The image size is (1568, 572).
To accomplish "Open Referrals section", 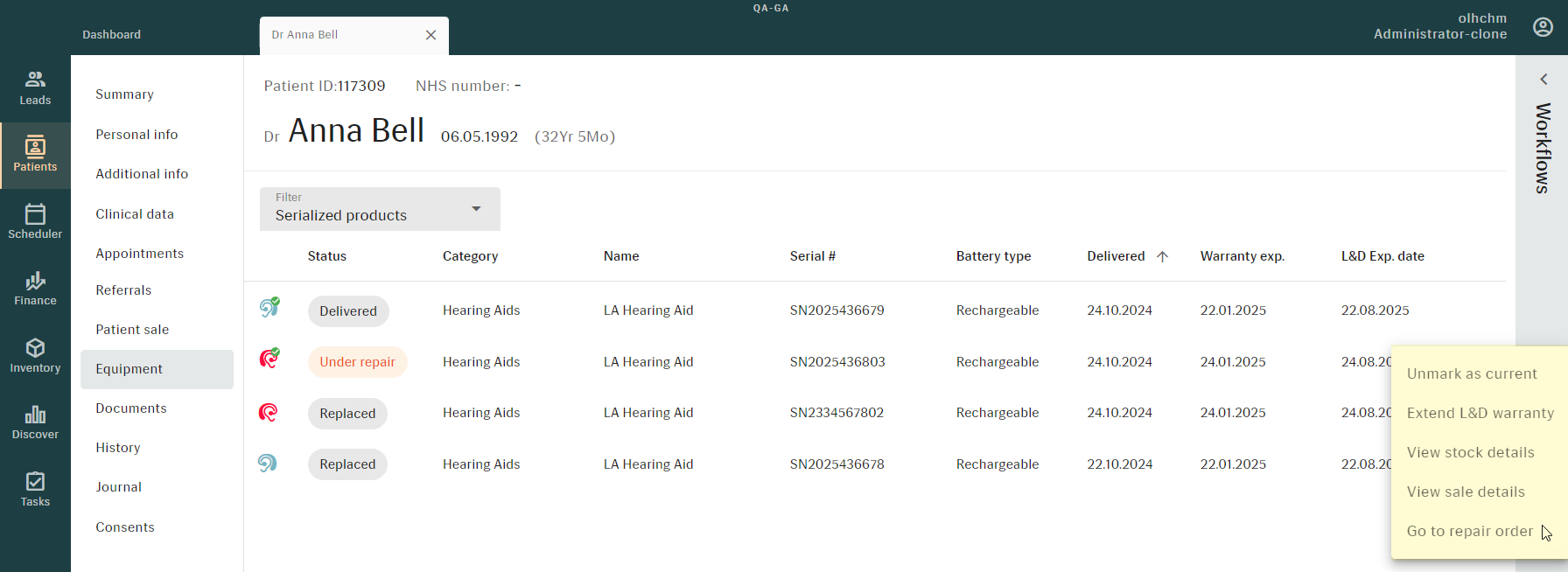I will 123,290.
